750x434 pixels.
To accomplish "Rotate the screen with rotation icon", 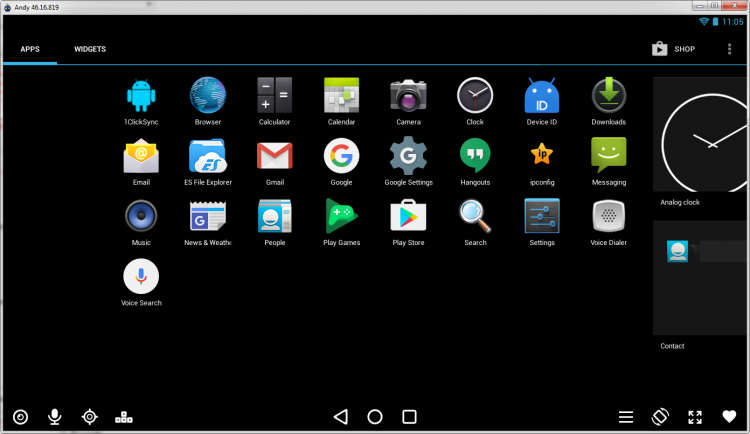I will click(660, 417).
